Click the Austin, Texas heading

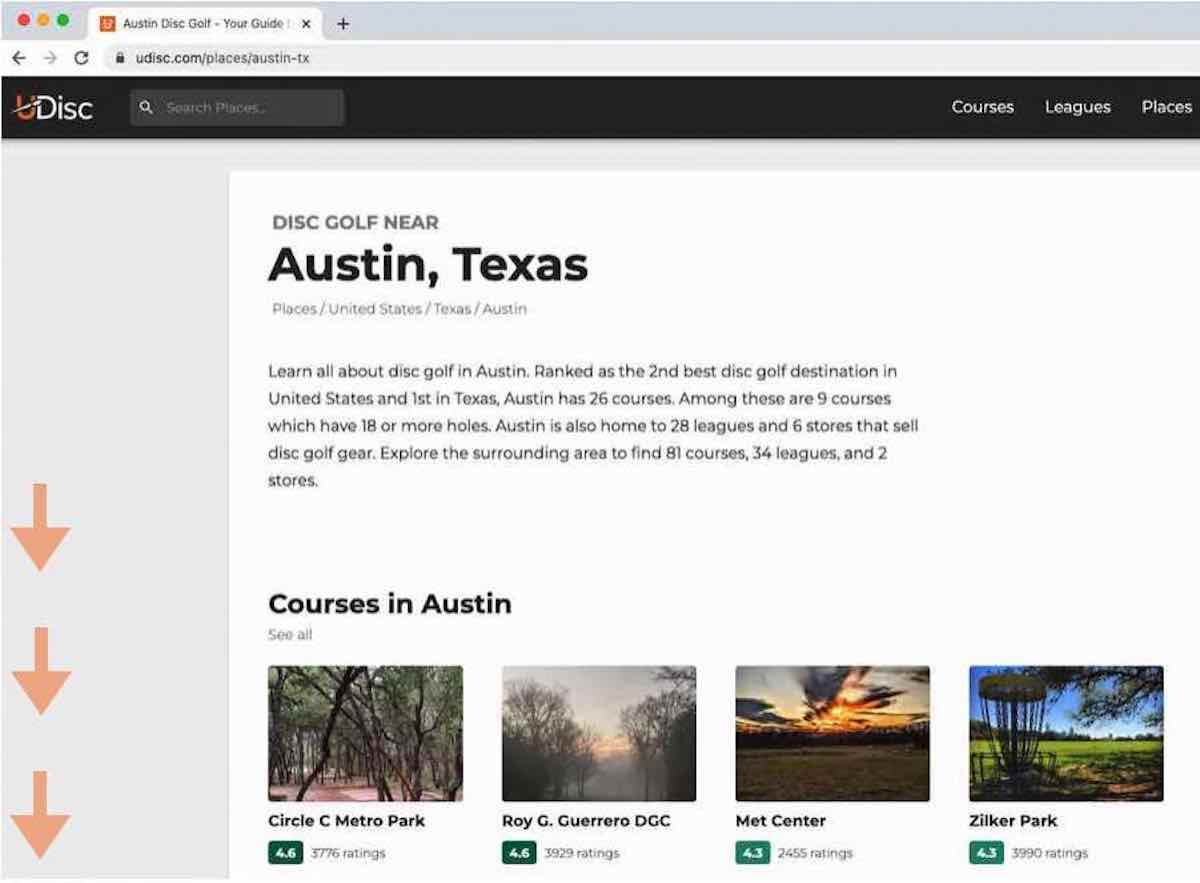coord(428,264)
